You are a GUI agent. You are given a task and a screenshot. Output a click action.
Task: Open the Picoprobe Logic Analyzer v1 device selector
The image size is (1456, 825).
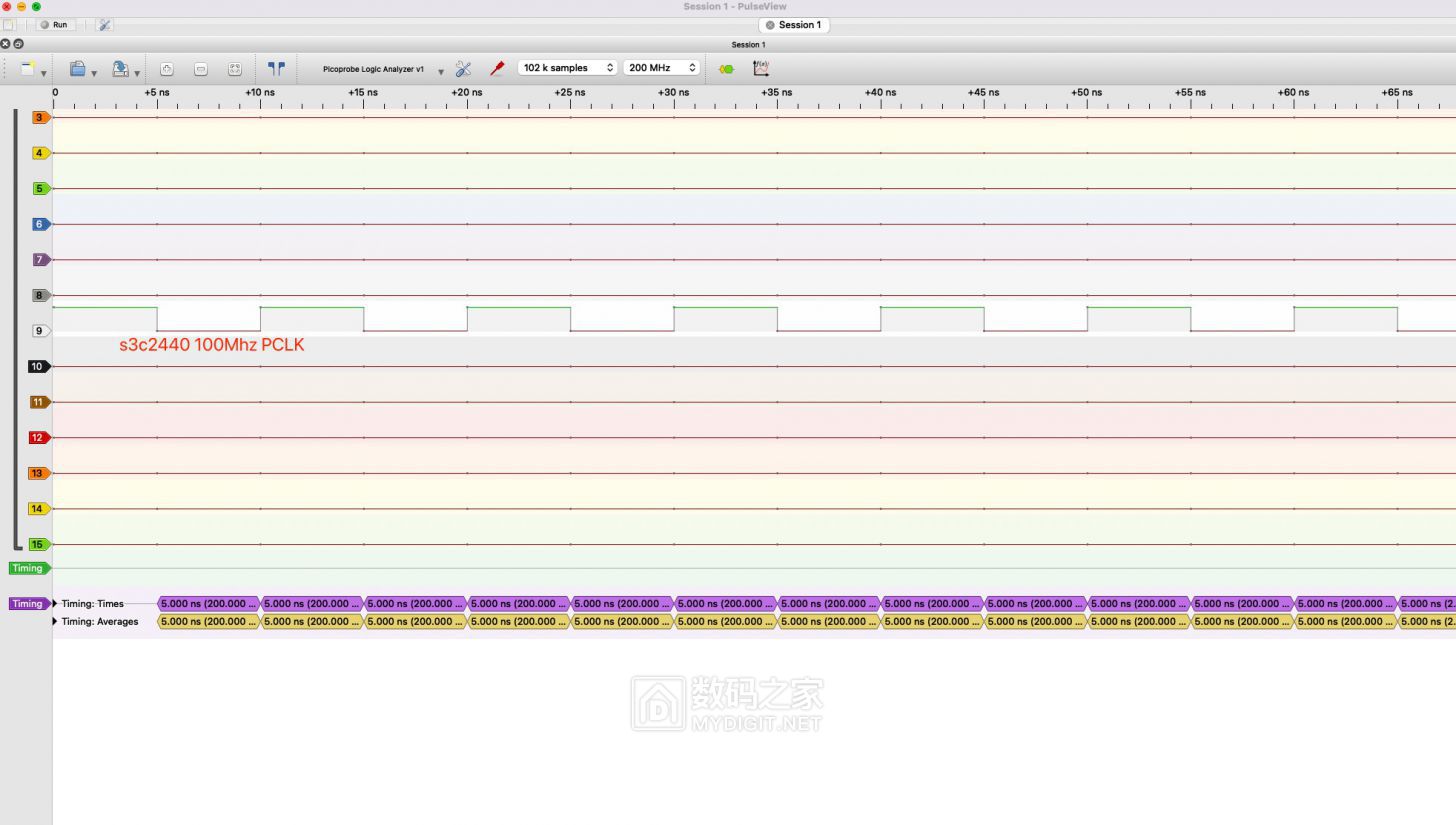click(x=374, y=69)
